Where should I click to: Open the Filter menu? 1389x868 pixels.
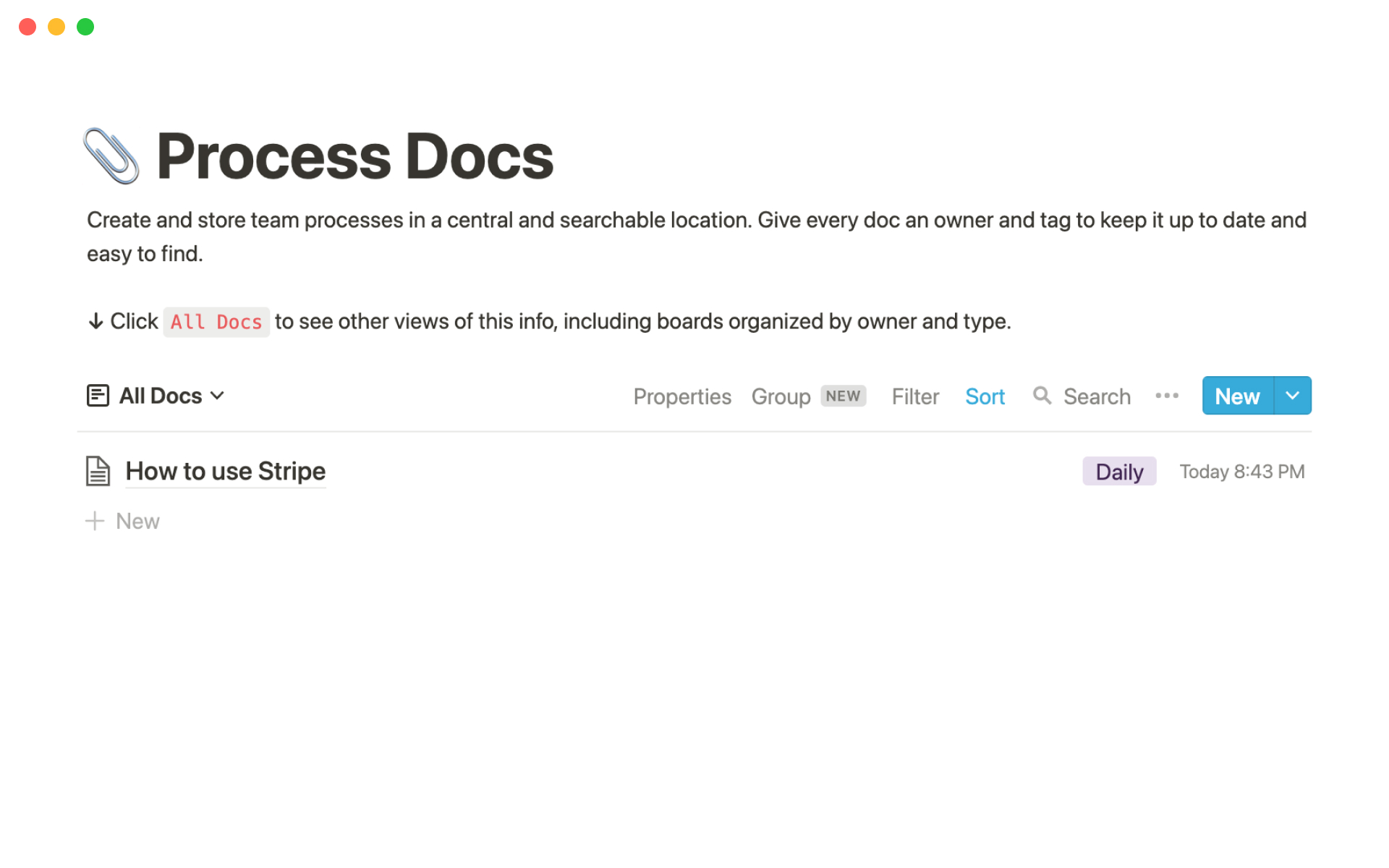coord(914,396)
